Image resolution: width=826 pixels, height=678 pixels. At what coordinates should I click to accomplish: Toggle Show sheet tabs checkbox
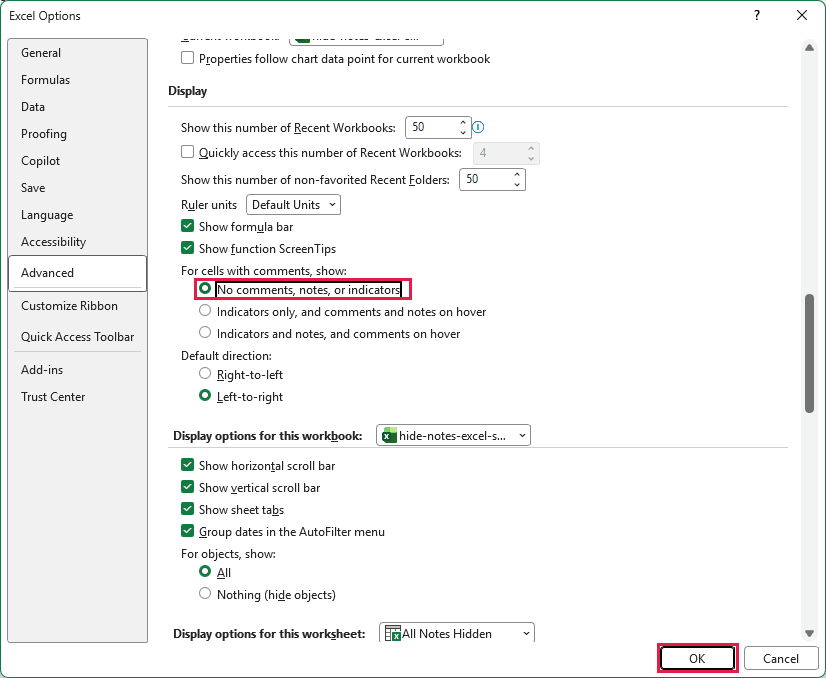[188, 509]
